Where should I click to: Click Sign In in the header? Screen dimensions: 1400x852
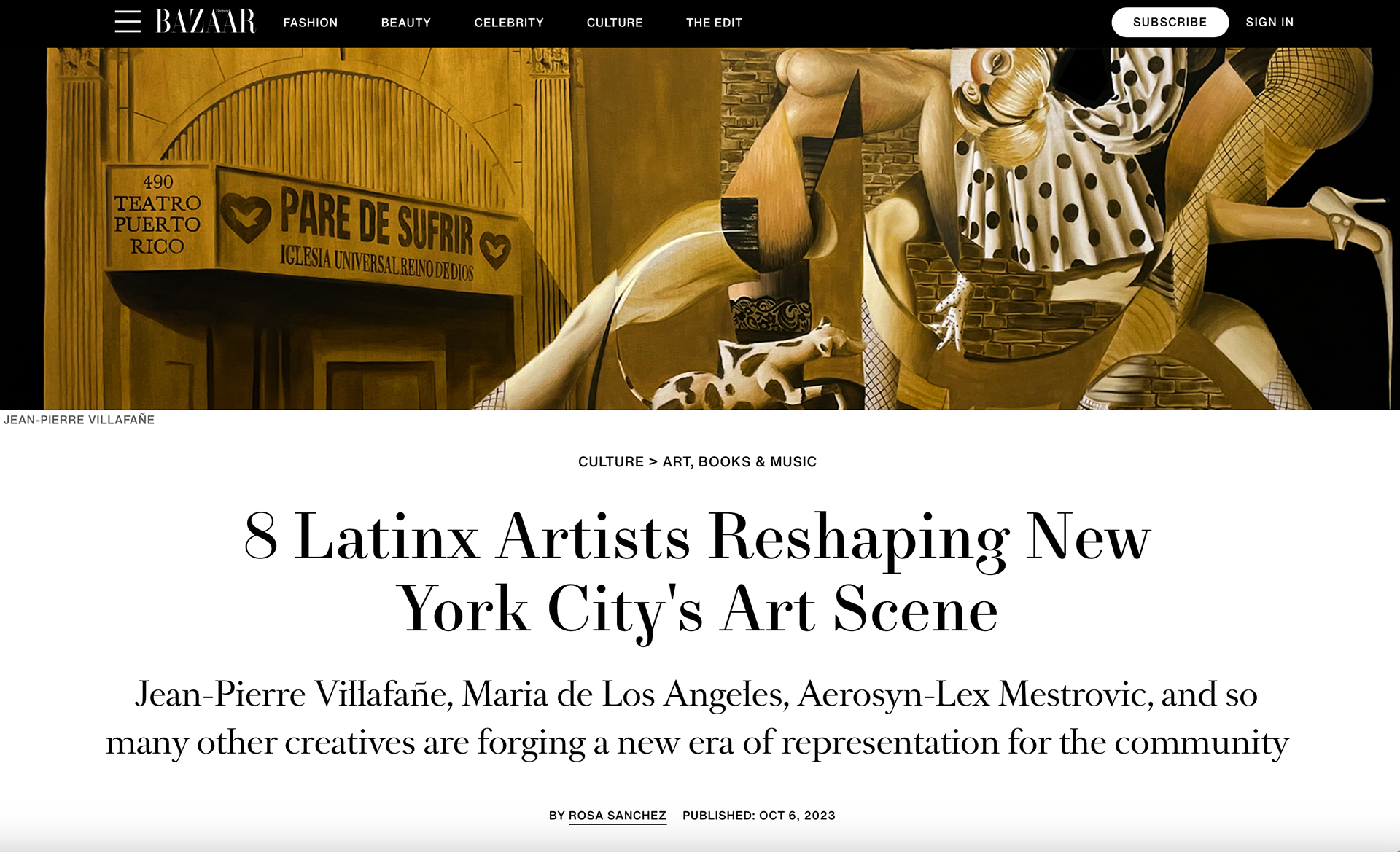pyautogui.click(x=1269, y=22)
